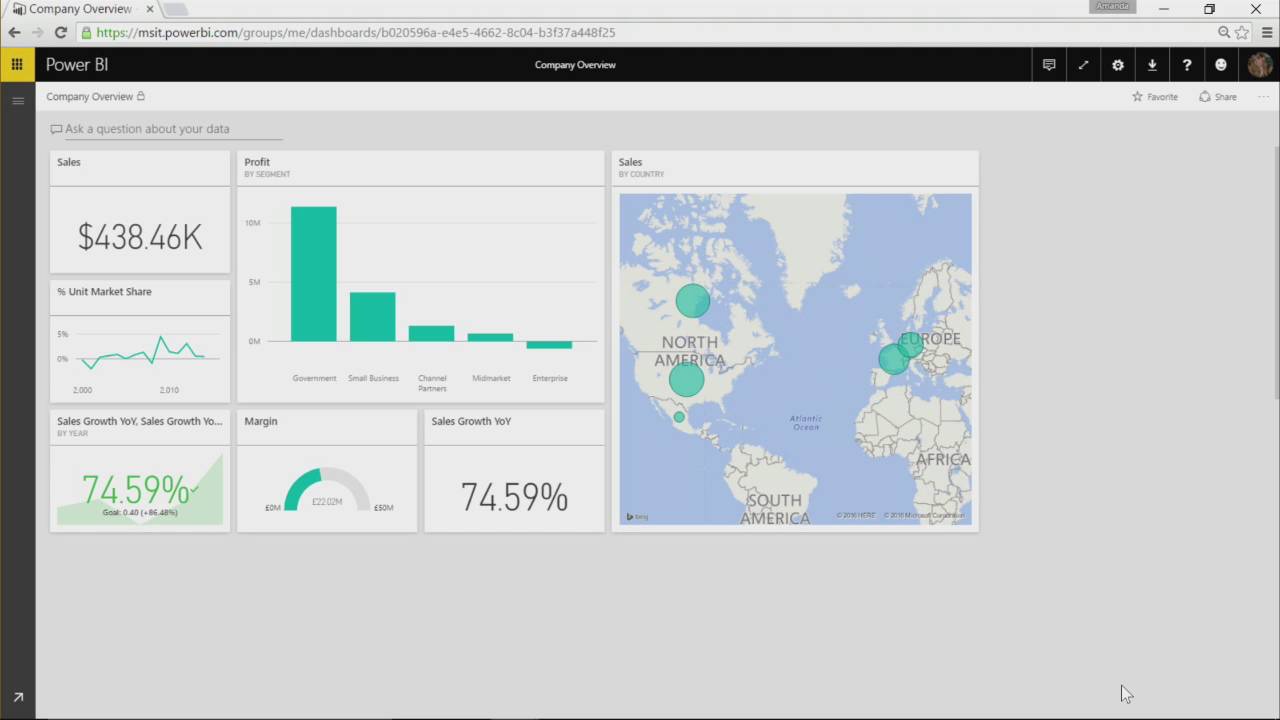Share the Company Overview dashboard

pos(1218,97)
